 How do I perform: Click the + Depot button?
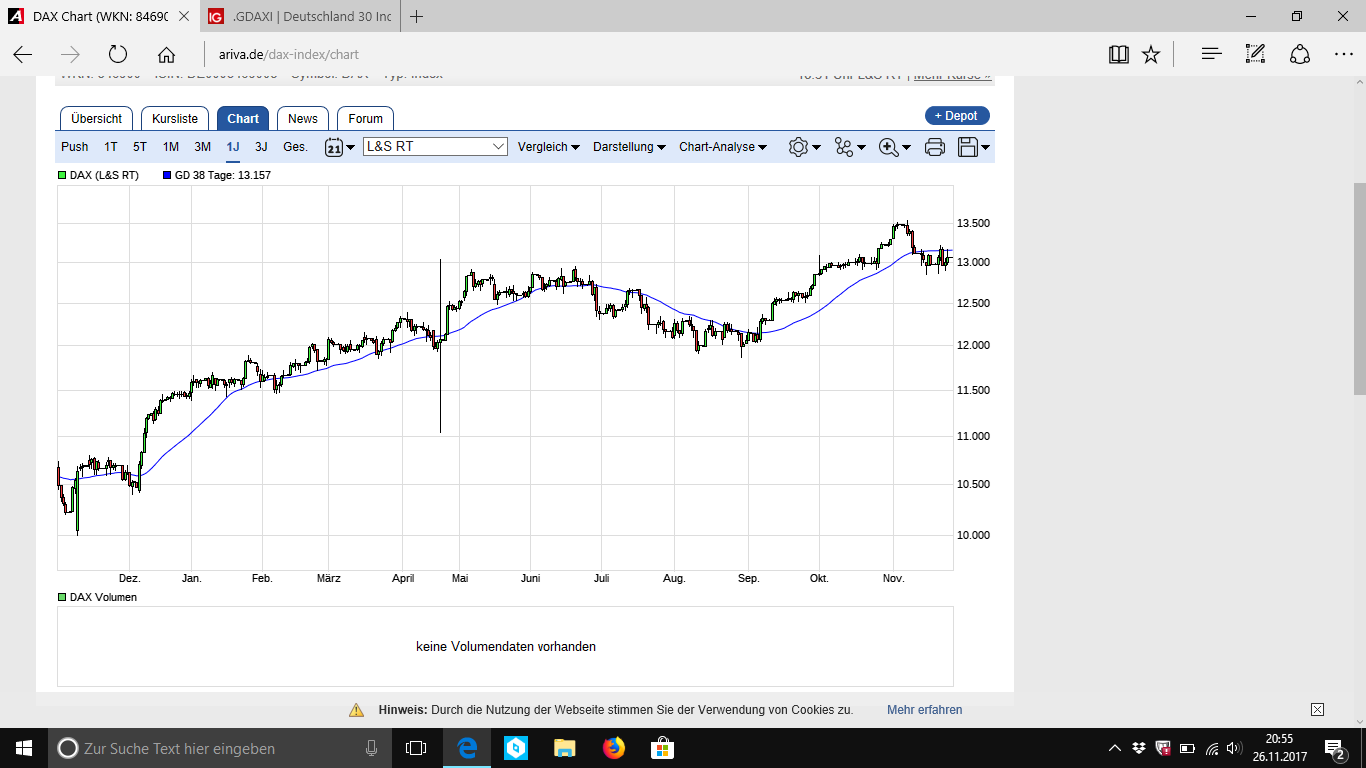(957, 115)
